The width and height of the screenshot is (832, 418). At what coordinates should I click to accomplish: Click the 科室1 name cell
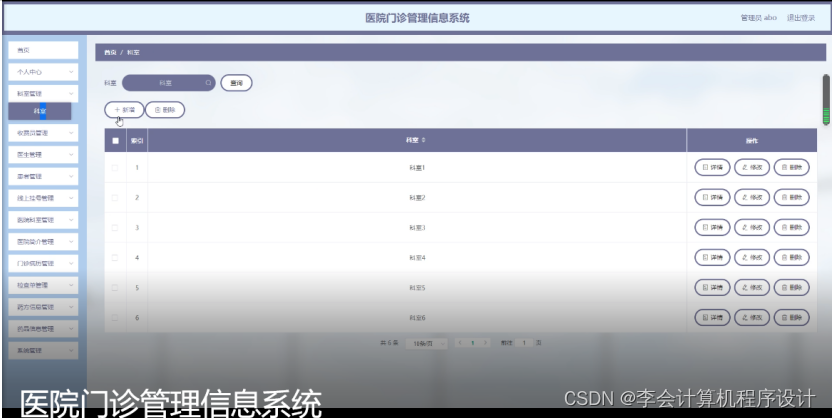tap(417, 168)
